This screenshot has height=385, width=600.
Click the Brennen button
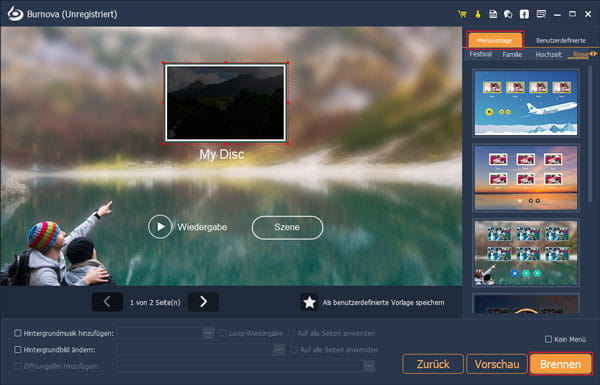[561, 364]
